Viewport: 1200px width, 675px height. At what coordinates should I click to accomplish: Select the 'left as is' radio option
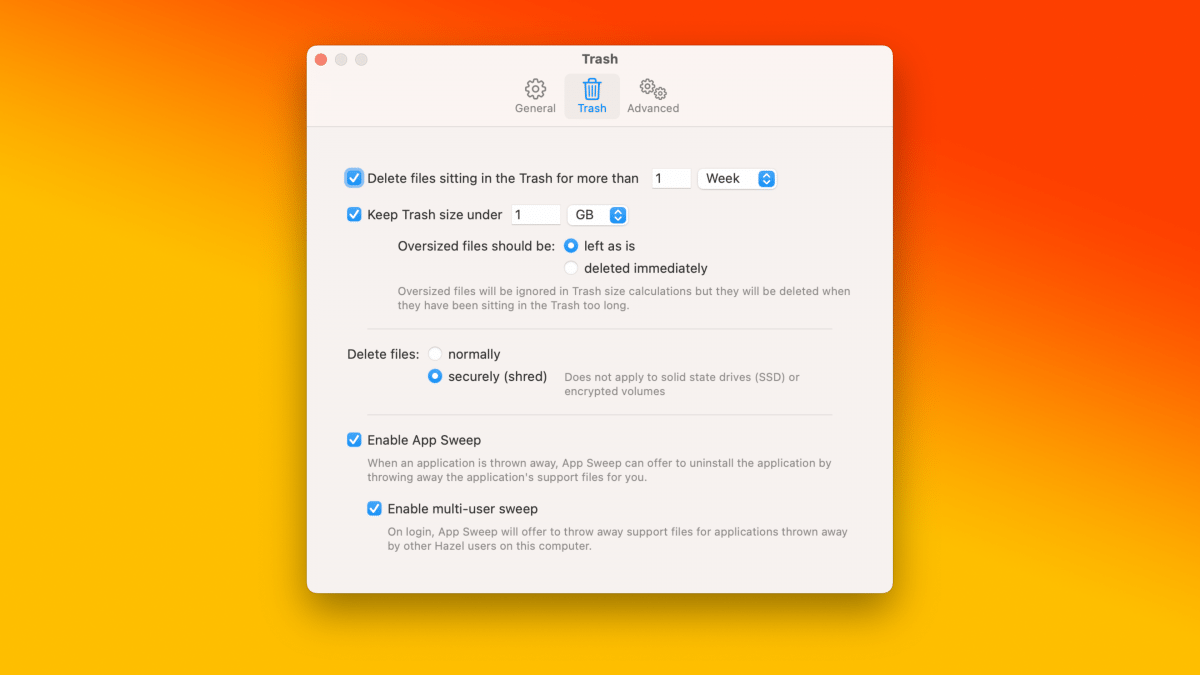(x=571, y=245)
